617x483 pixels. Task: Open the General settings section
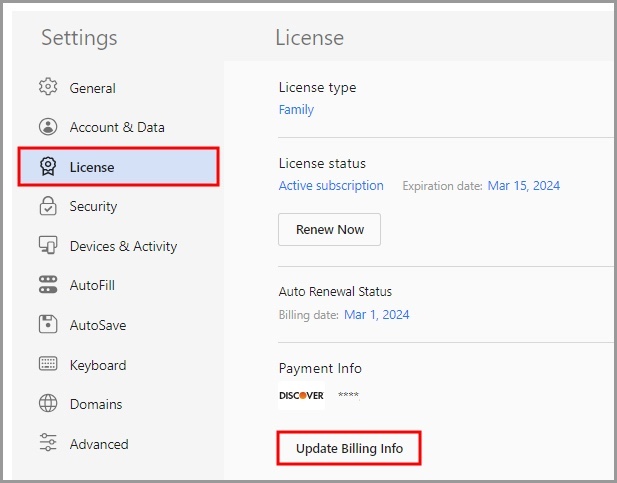92,88
